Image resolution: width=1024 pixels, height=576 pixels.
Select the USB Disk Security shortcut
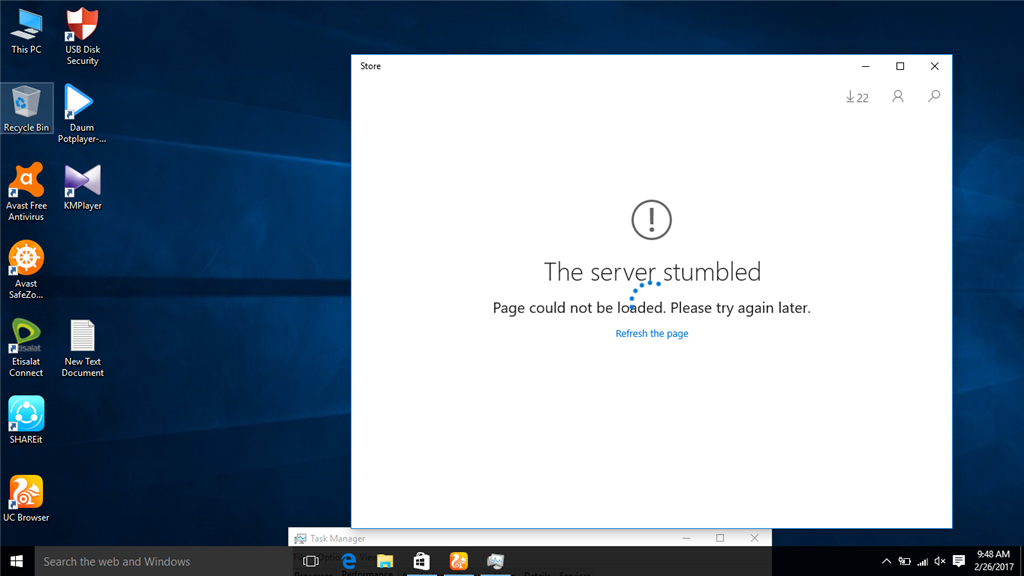[82, 36]
